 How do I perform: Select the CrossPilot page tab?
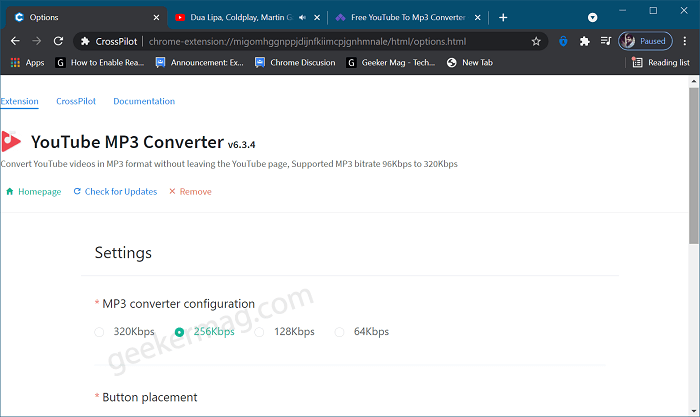[x=76, y=101]
